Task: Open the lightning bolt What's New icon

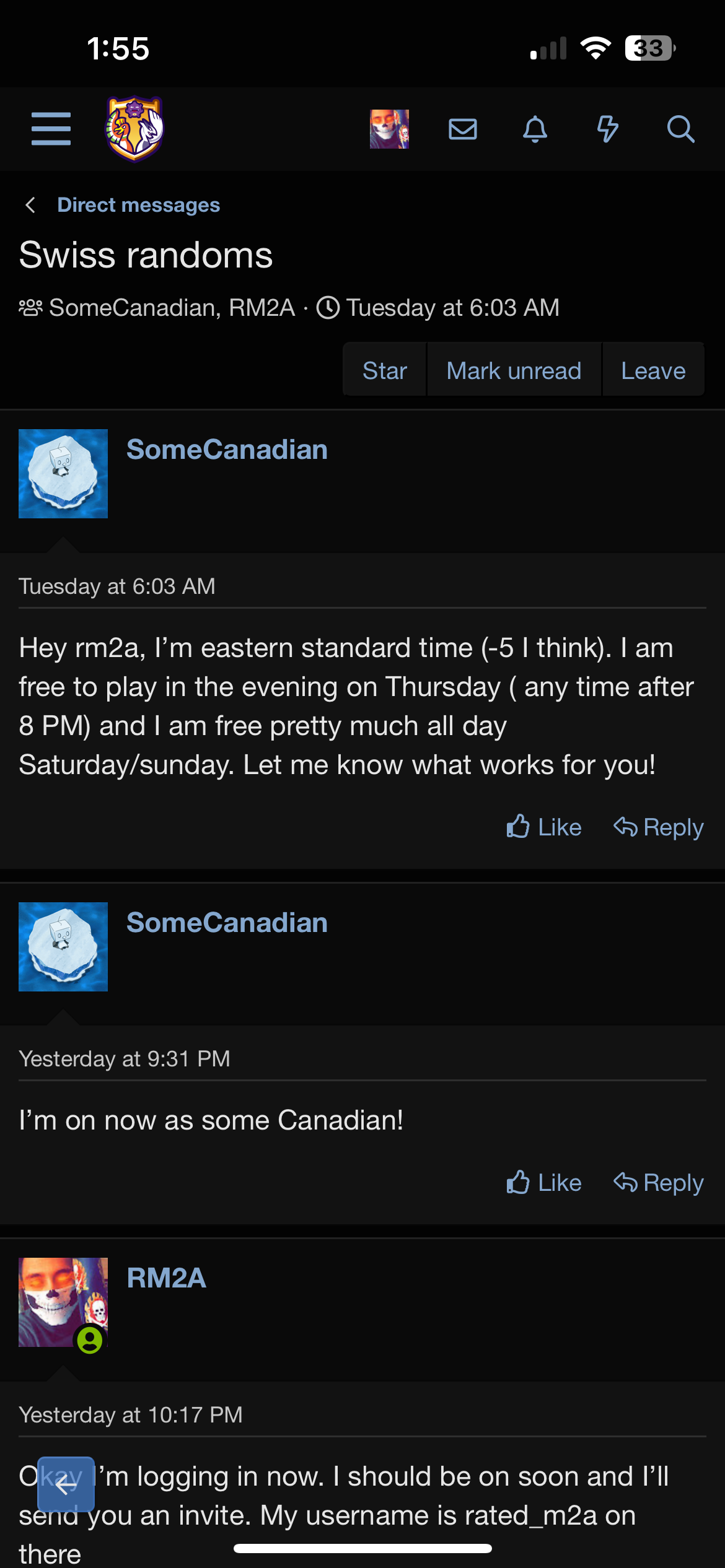Action: tap(607, 129)
